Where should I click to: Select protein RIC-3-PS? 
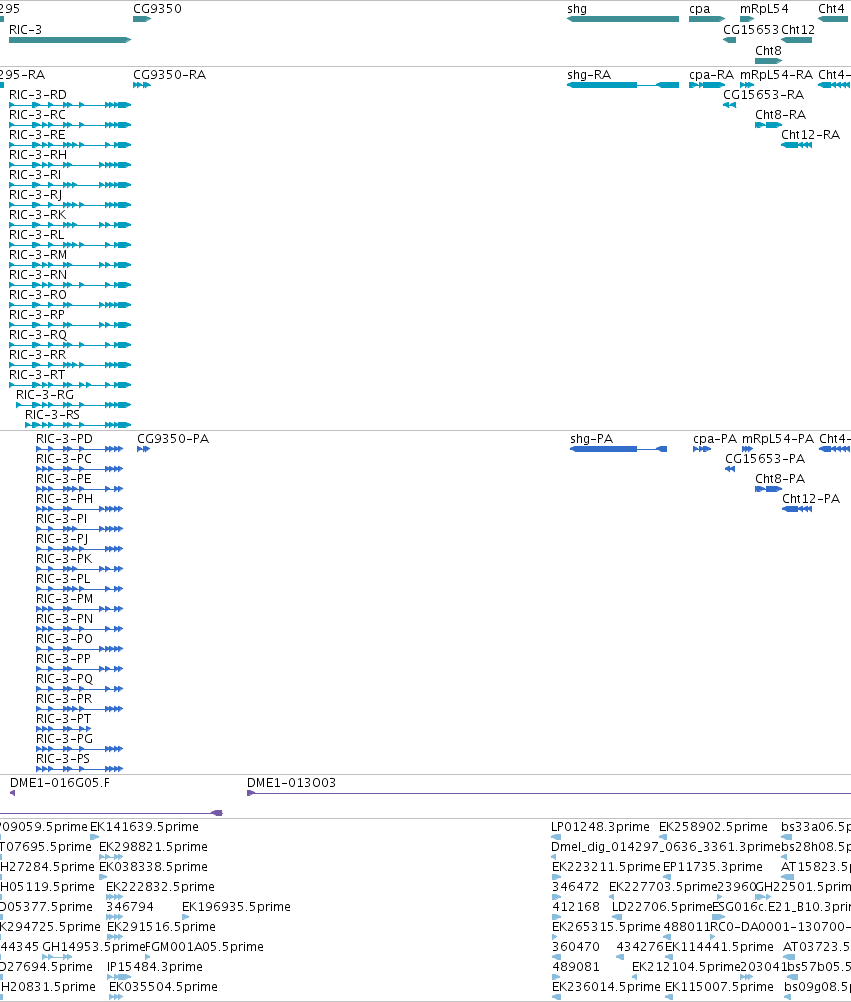point(79,769)
